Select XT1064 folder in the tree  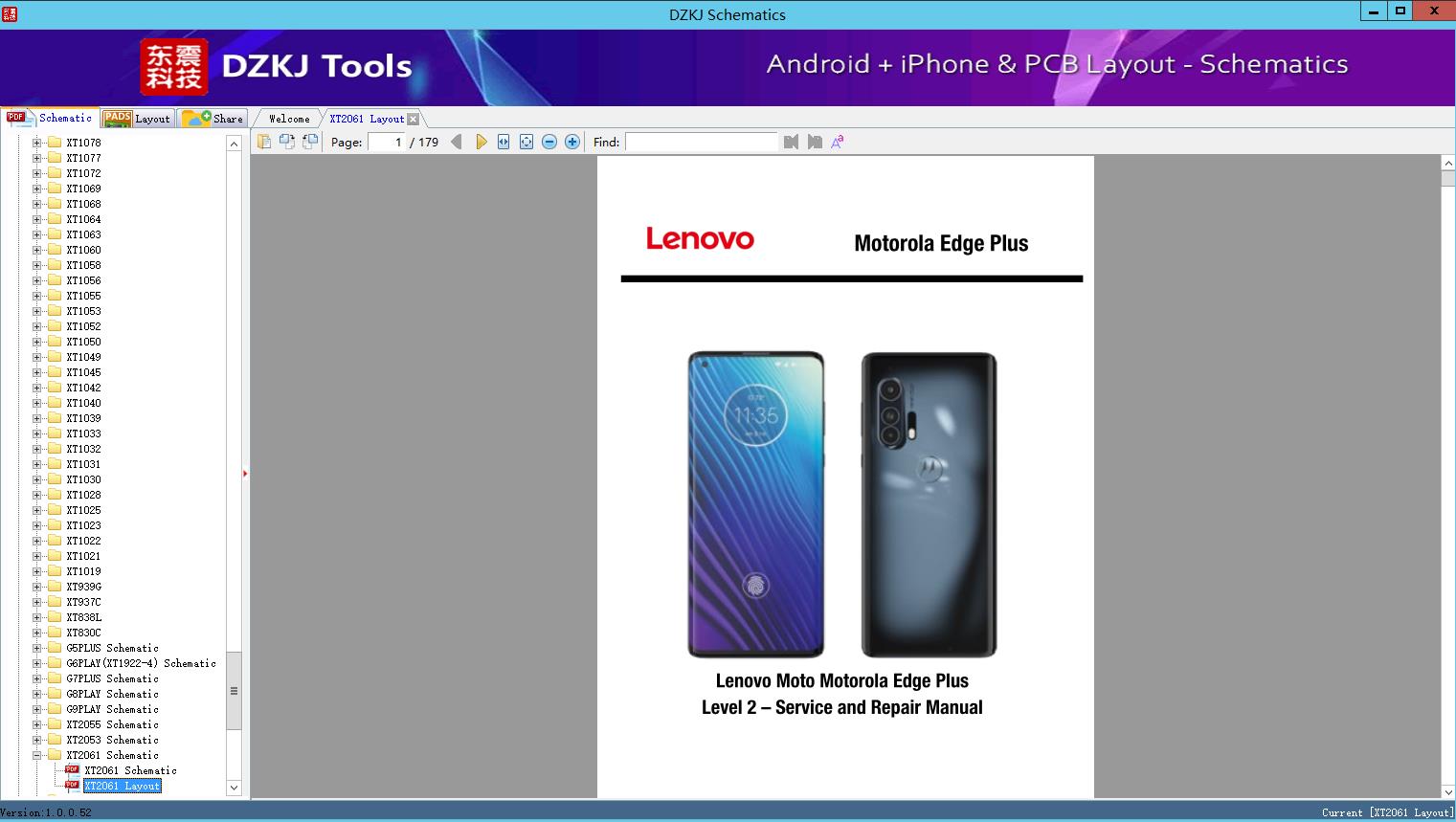[83, 219]
